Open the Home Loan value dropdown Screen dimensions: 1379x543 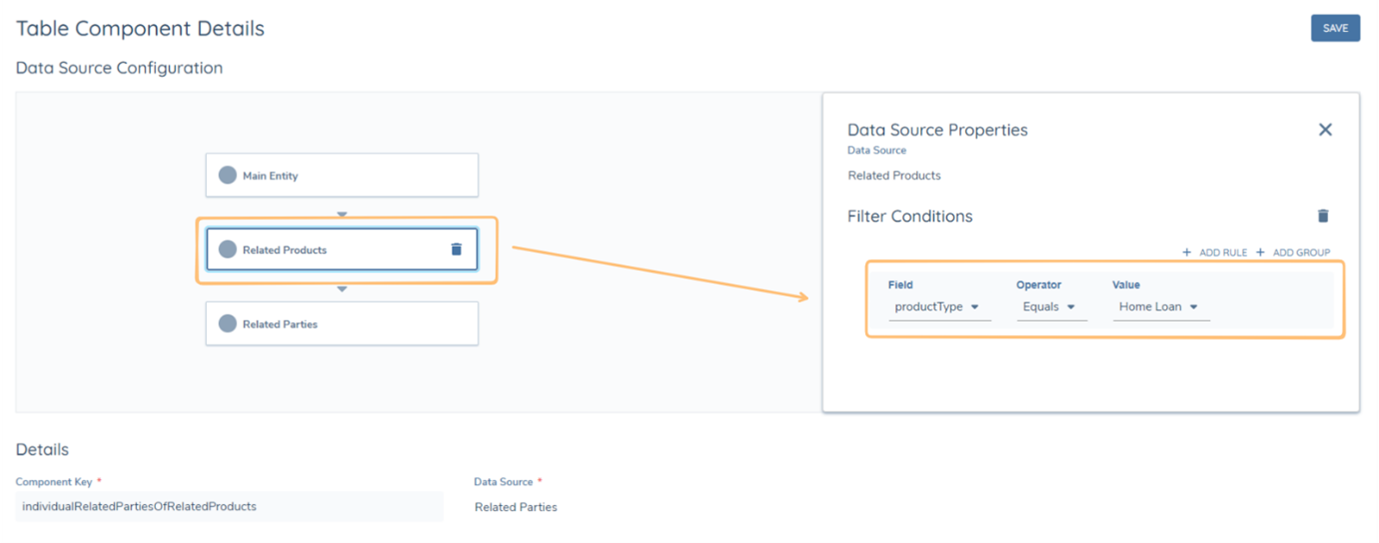[1159, 307]
